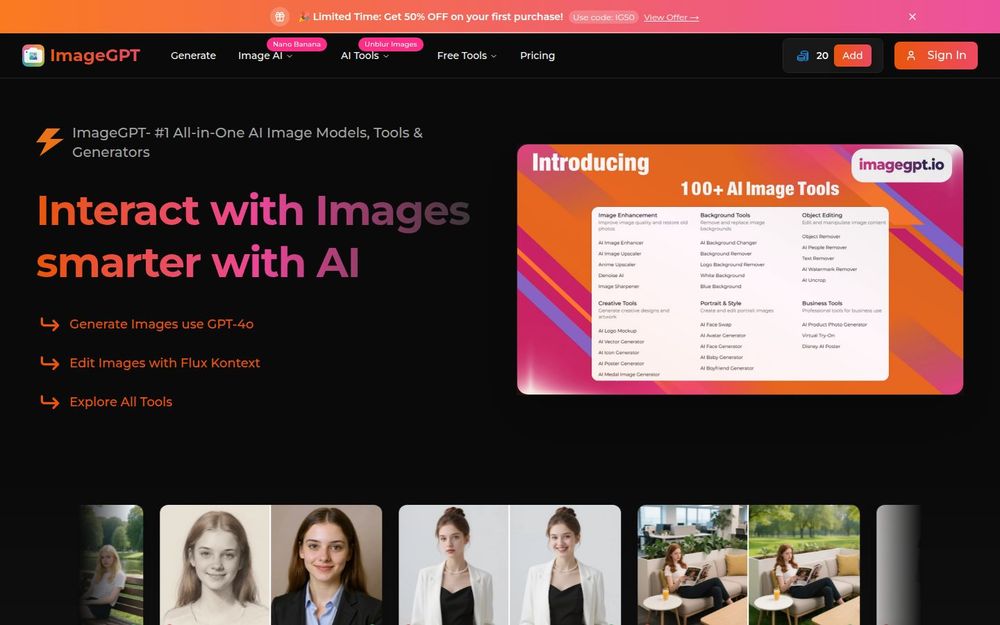This screenshot has width=1000, height=625.
Task: Click the arrow icon beside Explore All Tools
Action: tap(49, 401)
